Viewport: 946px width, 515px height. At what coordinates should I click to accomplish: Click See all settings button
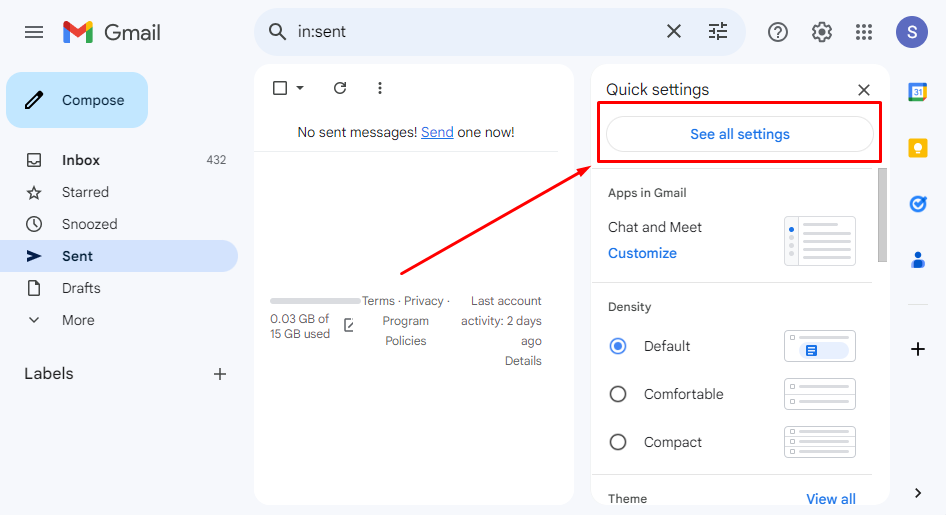pyautogui.click(x=740, y=134)
